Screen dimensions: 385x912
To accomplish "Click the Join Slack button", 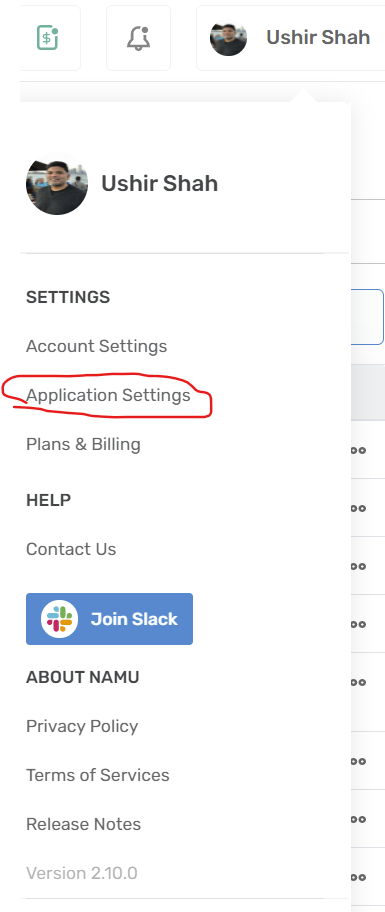I will pyautogui.click(x=109, y=619).
